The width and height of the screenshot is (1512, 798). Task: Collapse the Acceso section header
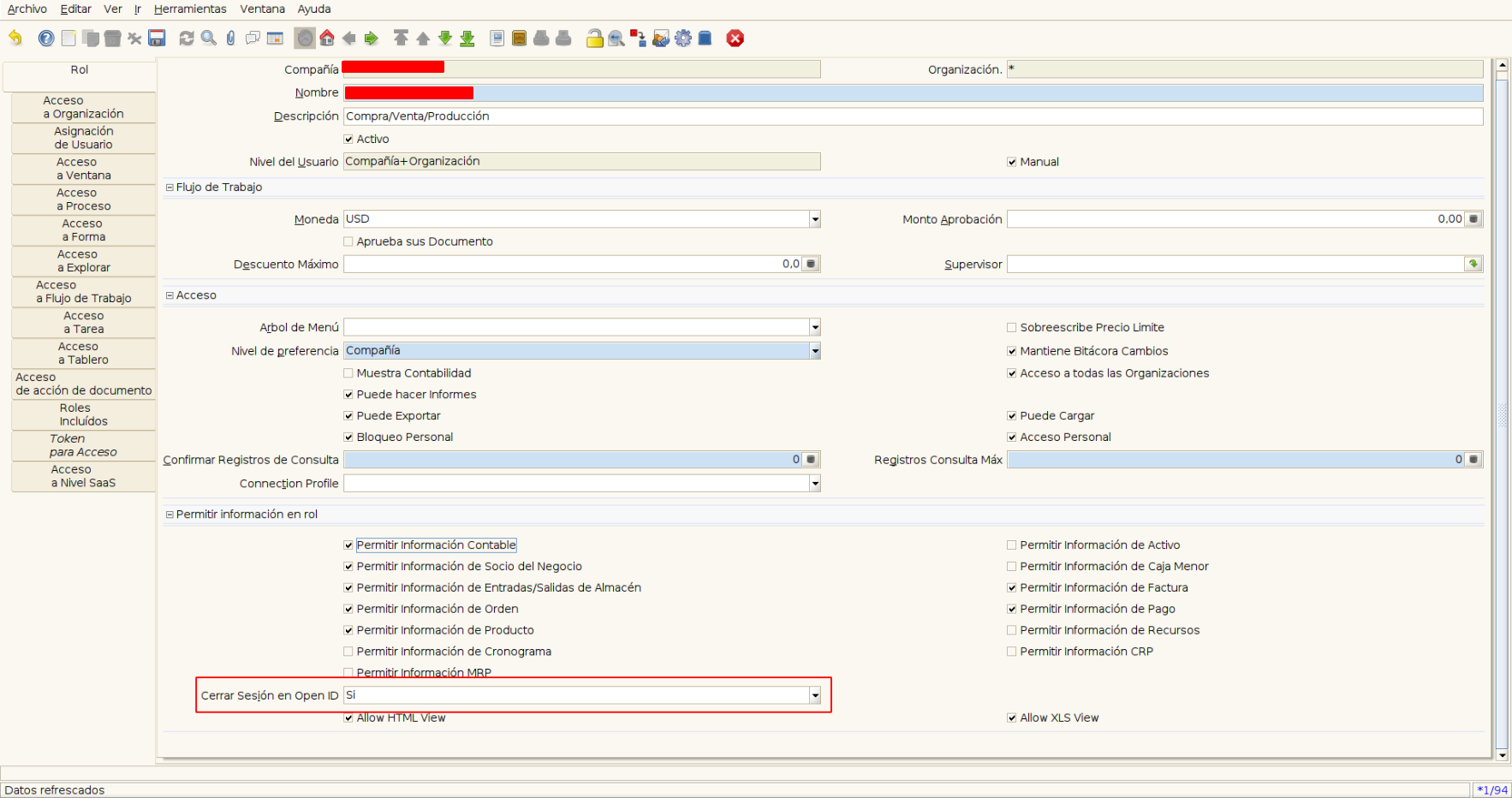[170, 295]
